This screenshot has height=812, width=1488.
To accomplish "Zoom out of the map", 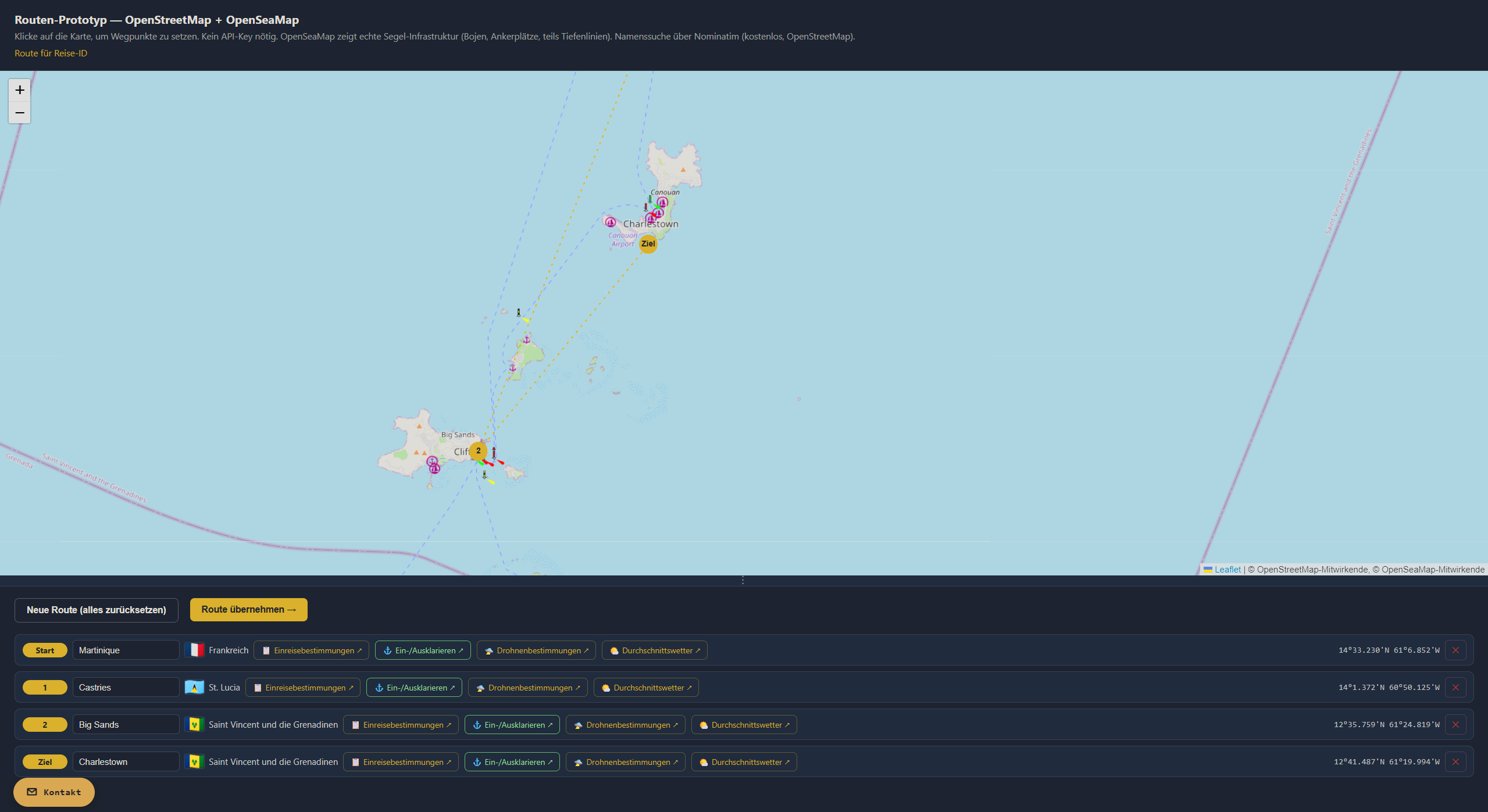I will pyautogui.click(x=20, y=113).
